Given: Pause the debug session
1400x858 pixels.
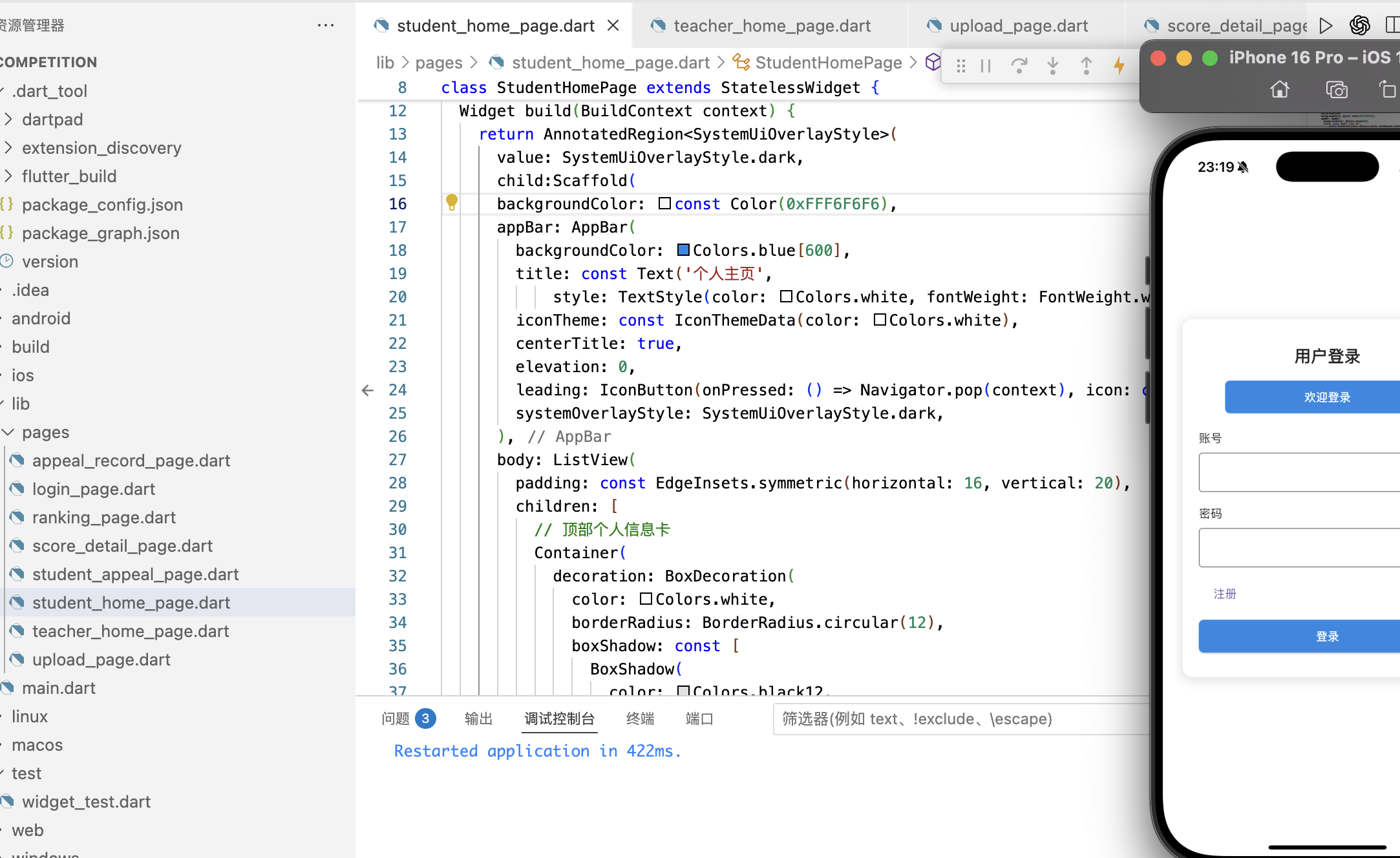Looking at the screenshot, I should (986, 65).
